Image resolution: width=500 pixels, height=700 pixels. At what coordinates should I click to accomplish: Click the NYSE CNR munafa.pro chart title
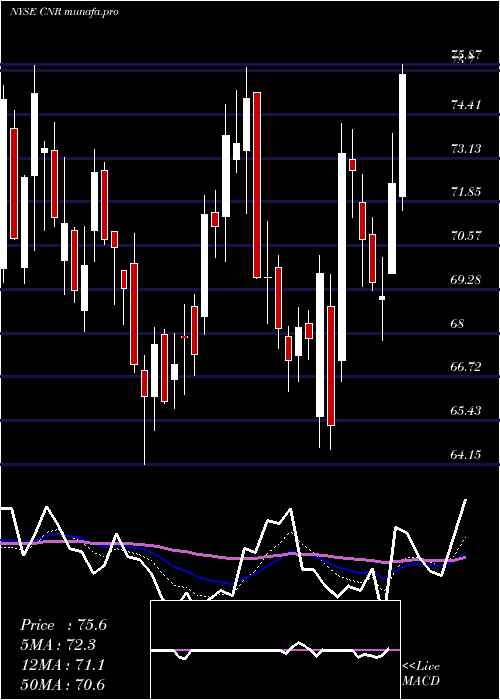(x=64, y=12)
